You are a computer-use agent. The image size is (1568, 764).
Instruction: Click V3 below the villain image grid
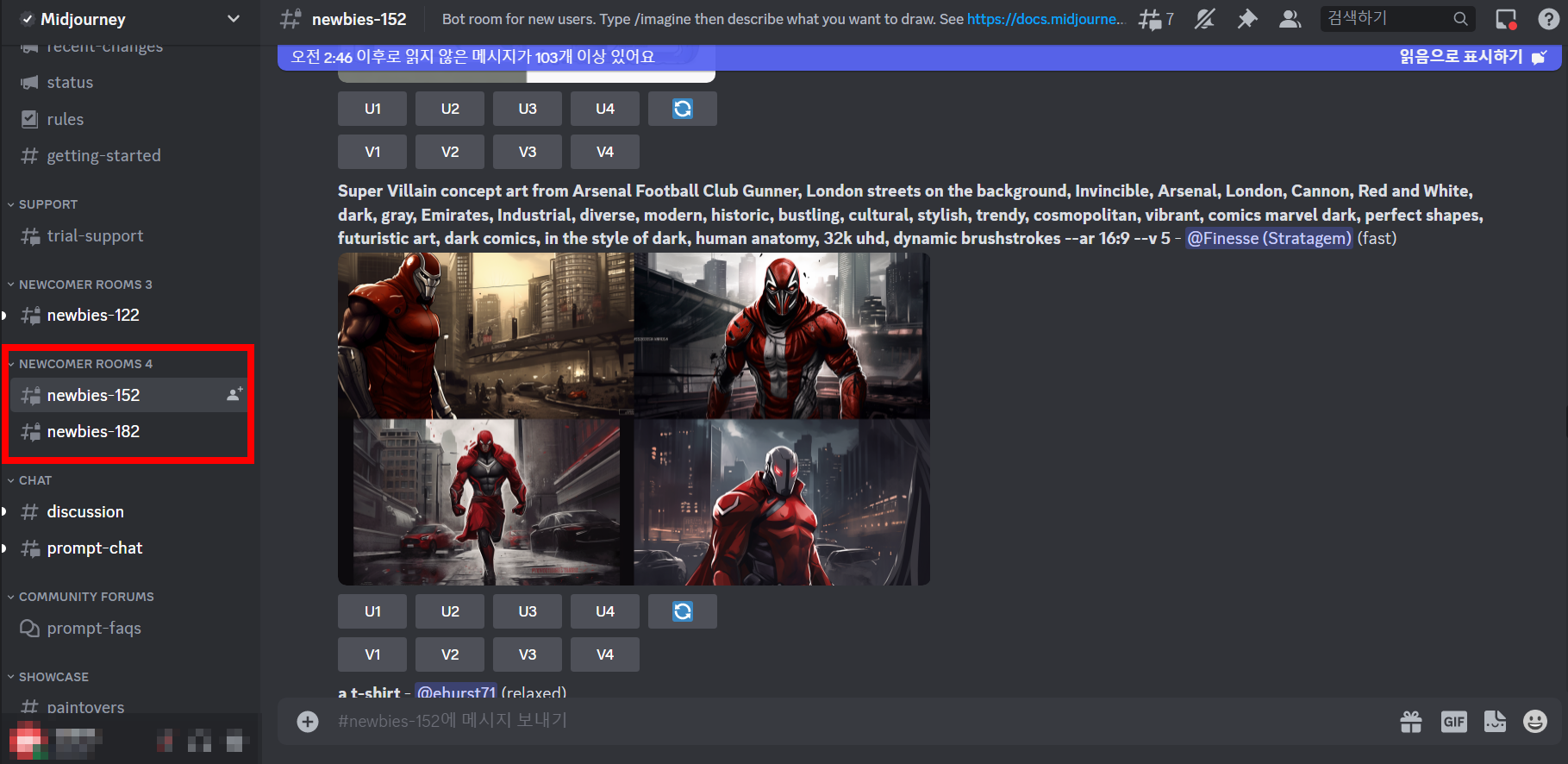528,654
